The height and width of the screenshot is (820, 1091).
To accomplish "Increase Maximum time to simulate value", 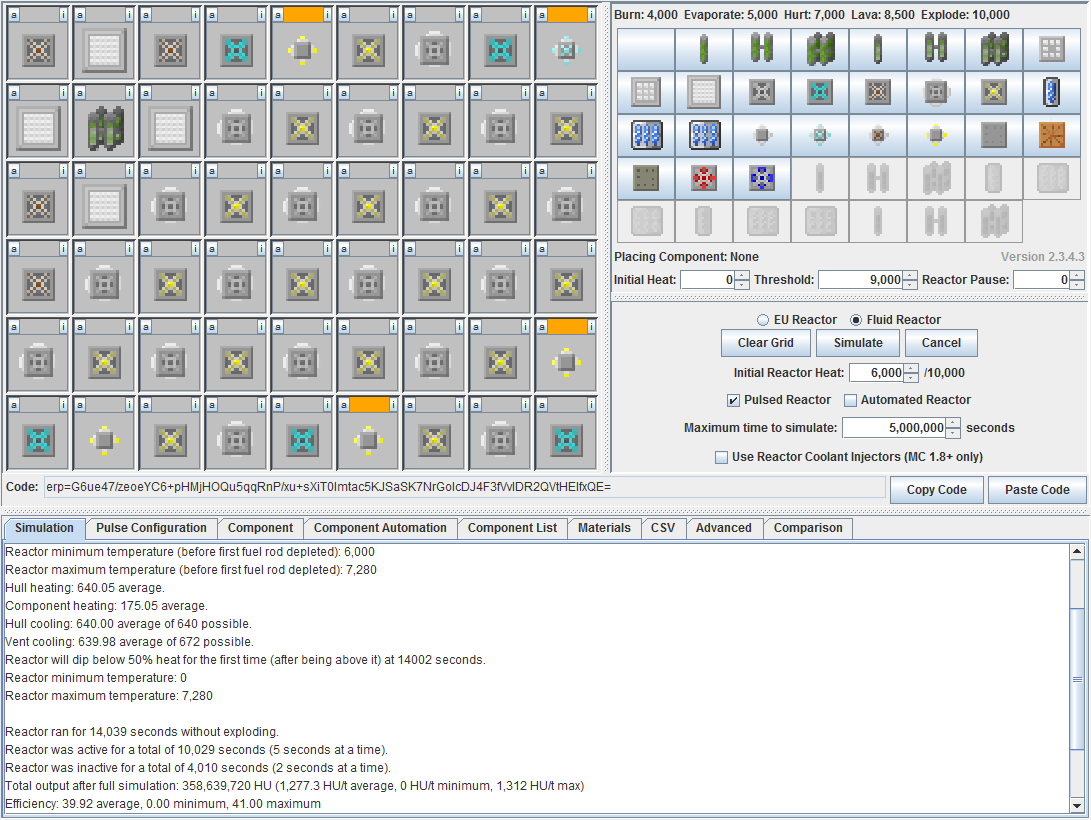I will (x=953, y=423).
